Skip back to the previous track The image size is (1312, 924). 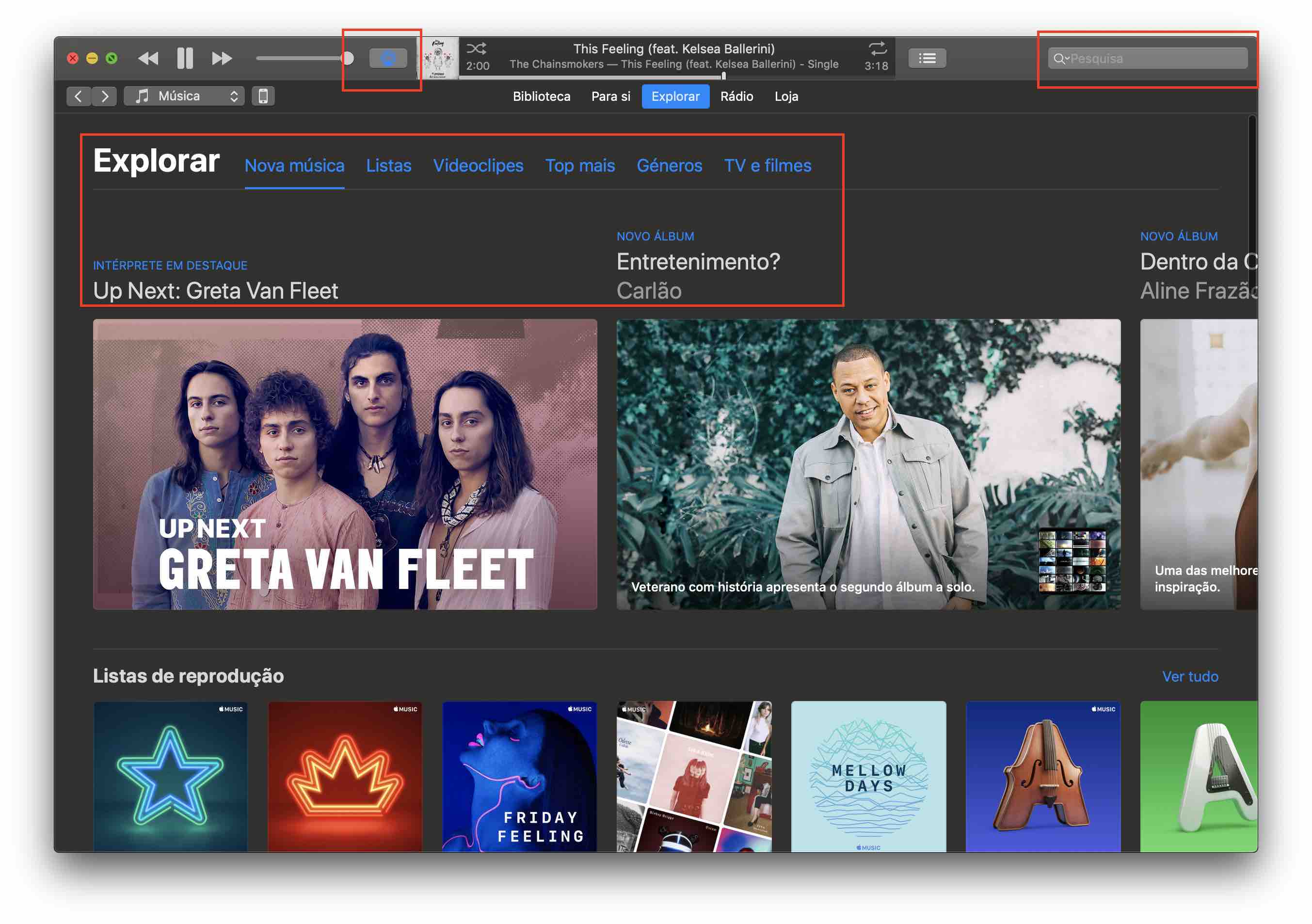[148, 58]
